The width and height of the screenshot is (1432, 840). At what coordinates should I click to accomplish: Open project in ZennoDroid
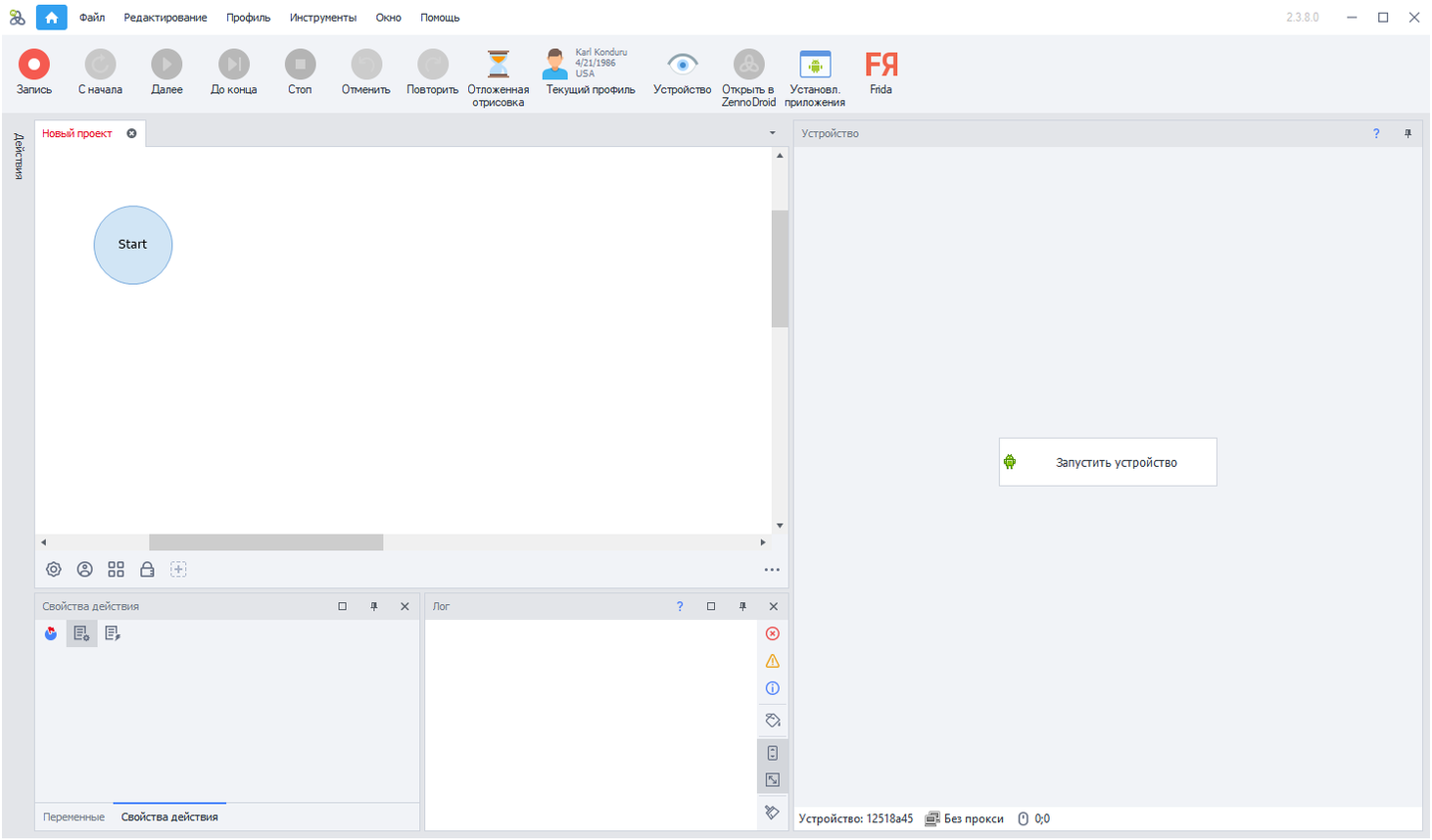[748, 65]
